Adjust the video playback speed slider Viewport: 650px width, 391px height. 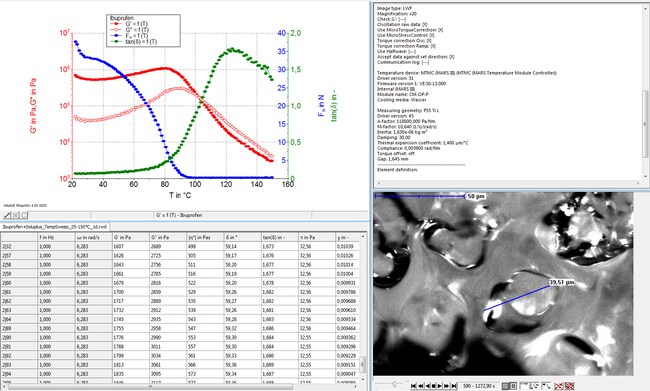394,384
